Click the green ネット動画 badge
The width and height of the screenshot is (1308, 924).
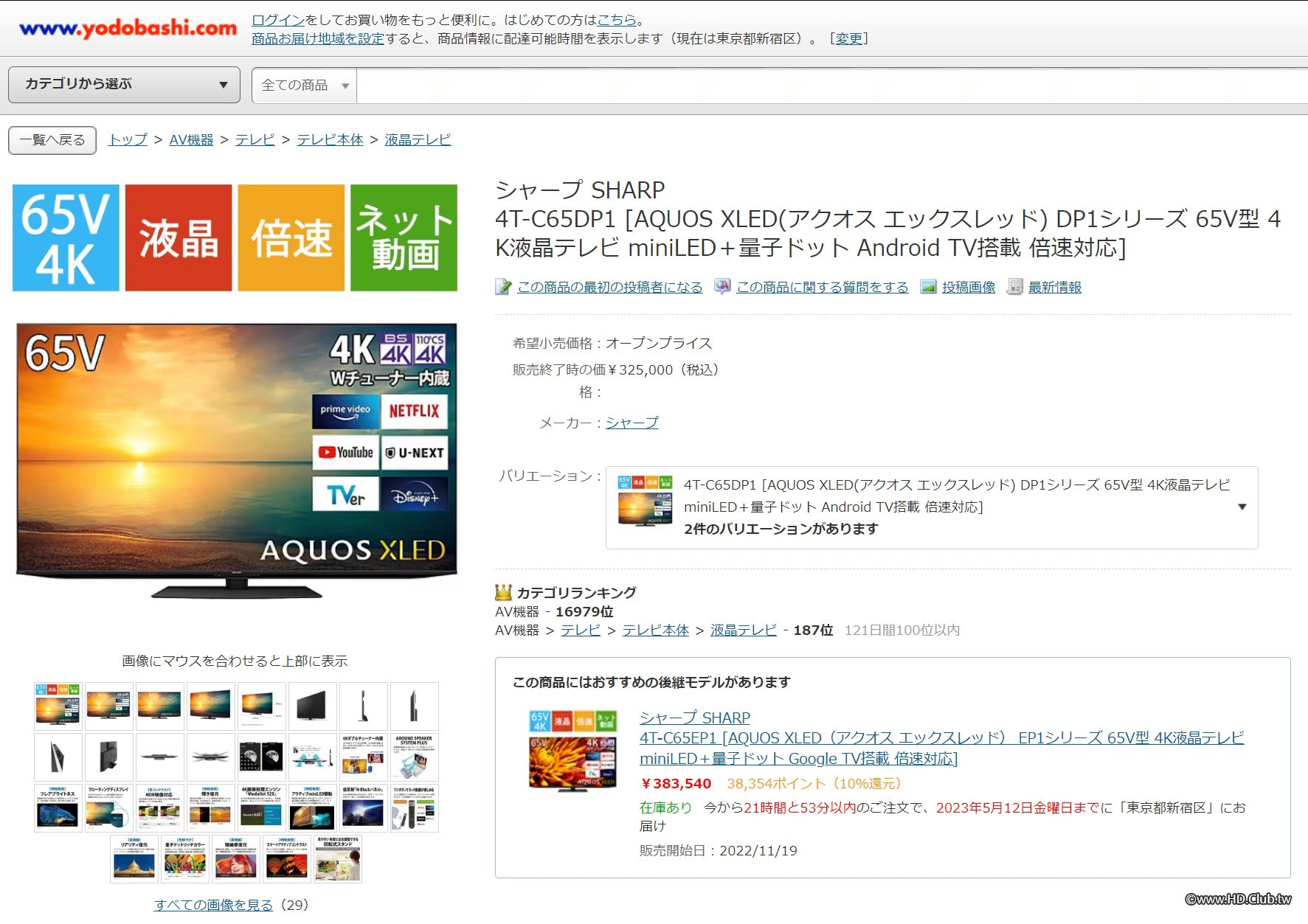pos(404,237)
